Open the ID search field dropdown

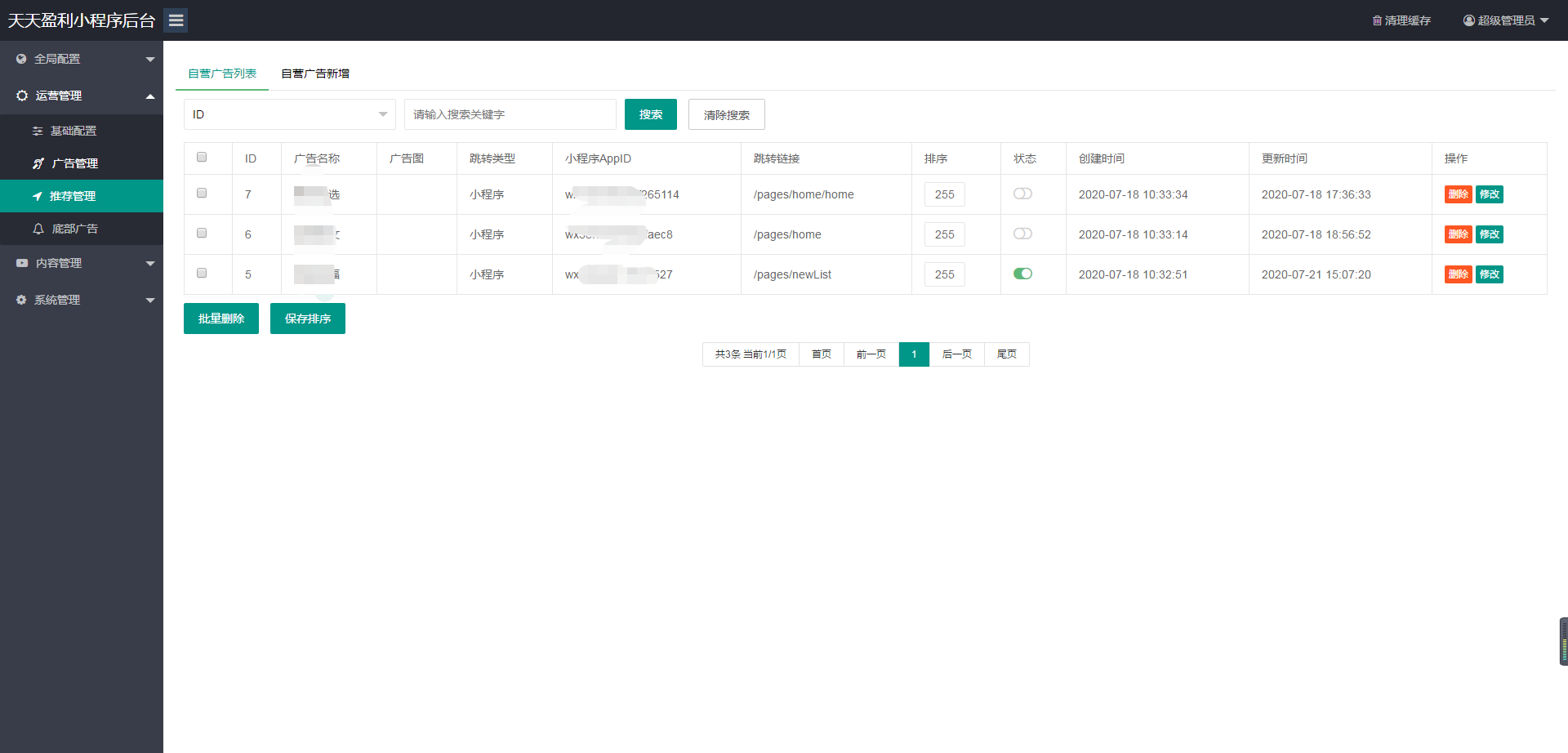point(289,114)
